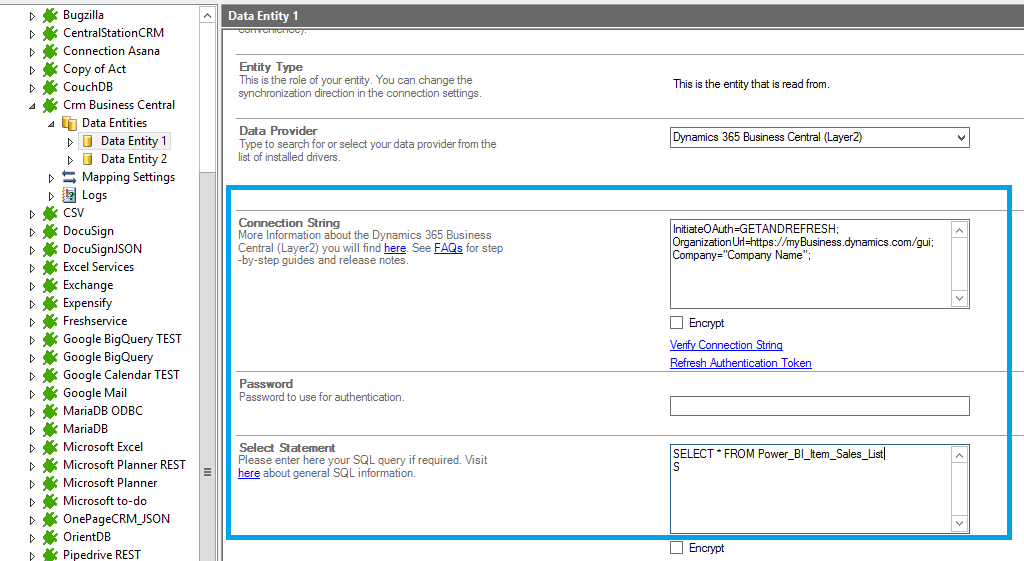
Task: Click the Crm Business Central connection icon
Action: [50, 105]
